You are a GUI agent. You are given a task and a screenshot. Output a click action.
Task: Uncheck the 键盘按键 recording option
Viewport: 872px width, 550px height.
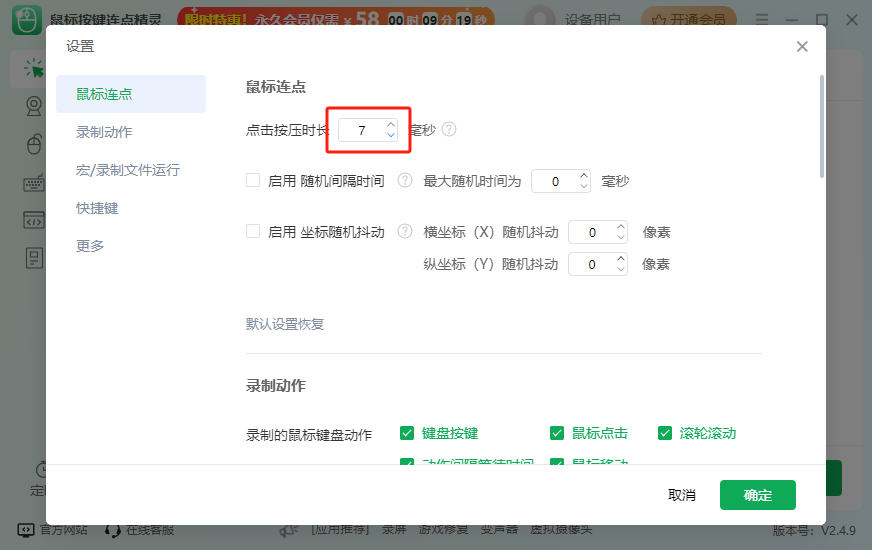(407, 433)
